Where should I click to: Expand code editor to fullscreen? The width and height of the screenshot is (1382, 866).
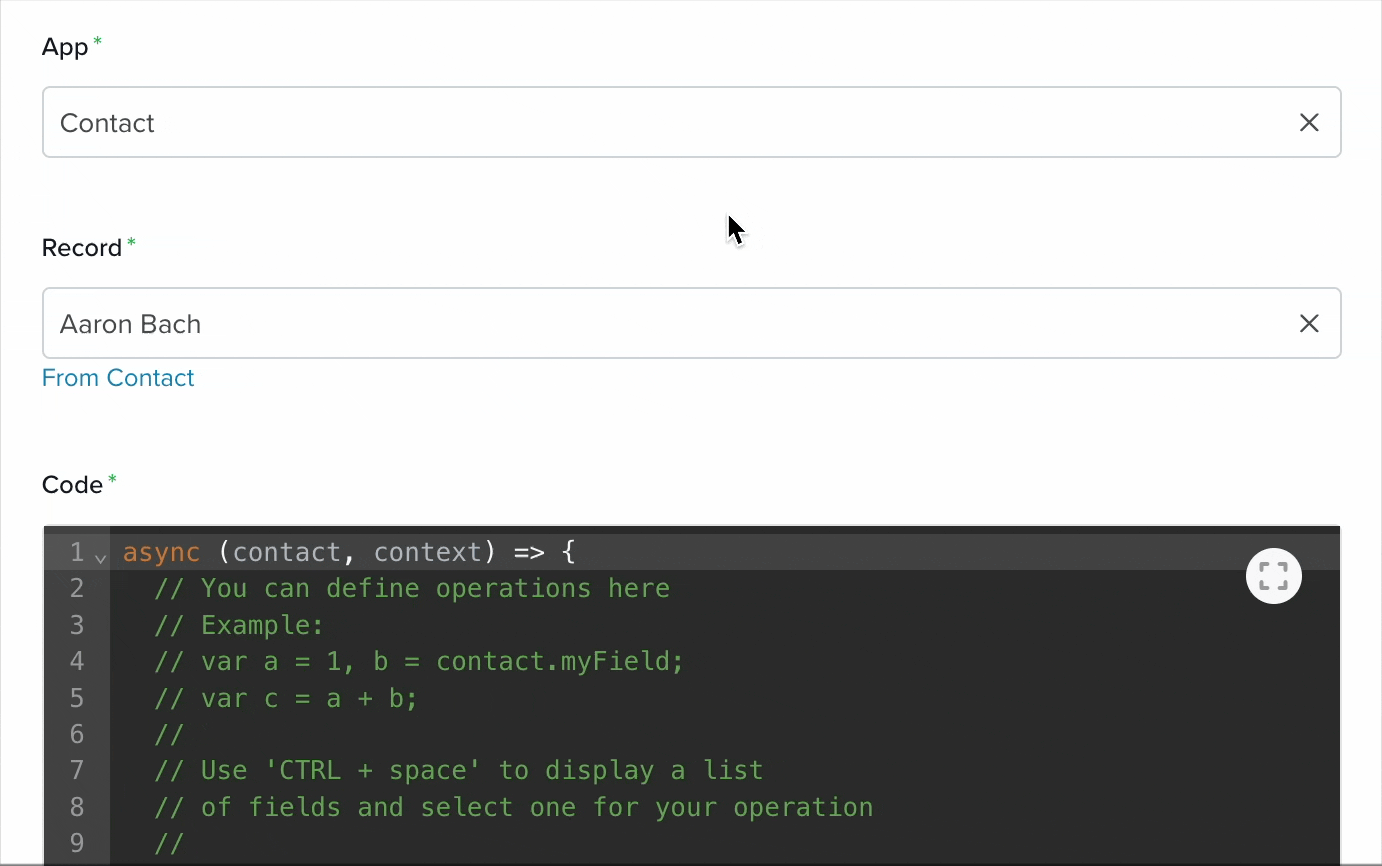(1273, 576)
